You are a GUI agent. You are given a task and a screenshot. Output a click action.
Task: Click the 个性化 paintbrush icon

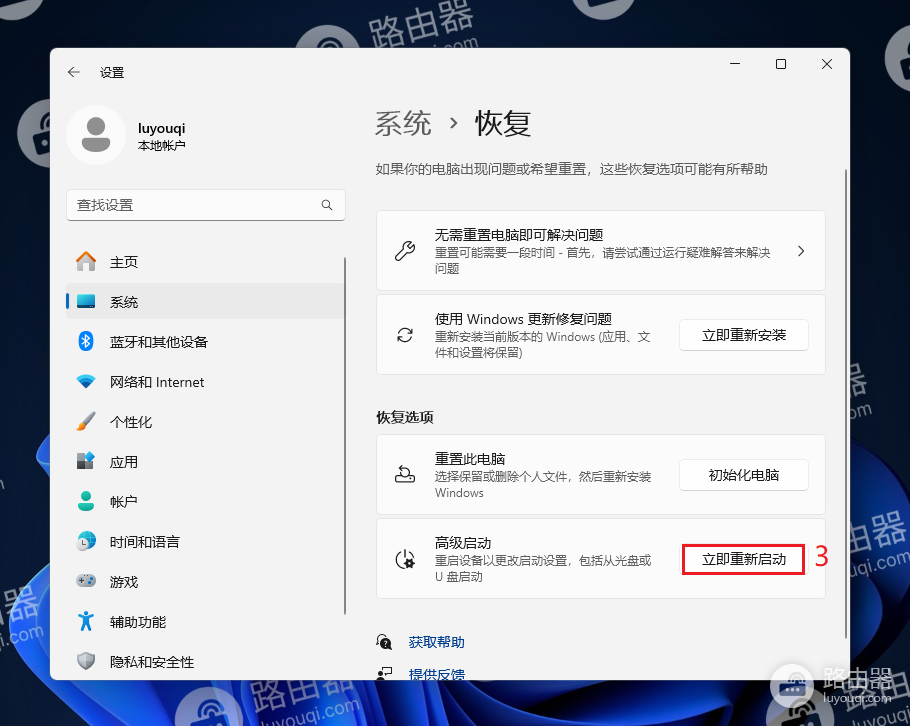click(x=86, y=421)
